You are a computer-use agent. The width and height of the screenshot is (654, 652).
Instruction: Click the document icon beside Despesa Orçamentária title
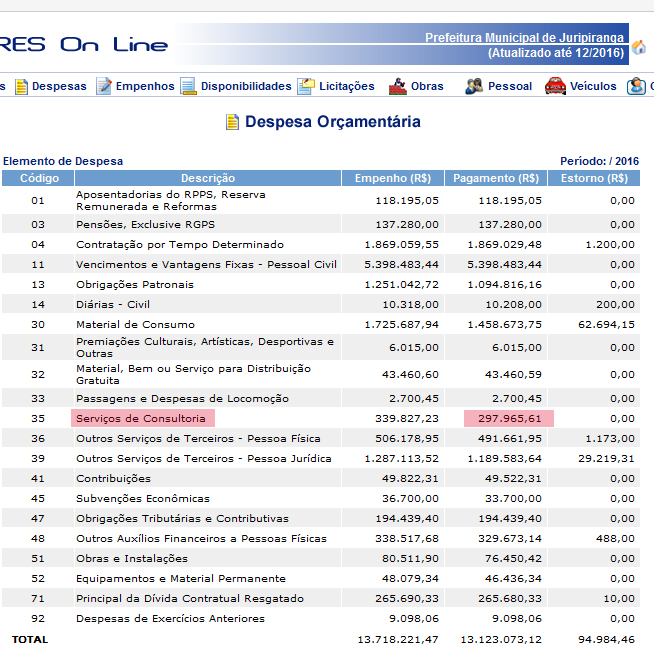click(232, 122)
